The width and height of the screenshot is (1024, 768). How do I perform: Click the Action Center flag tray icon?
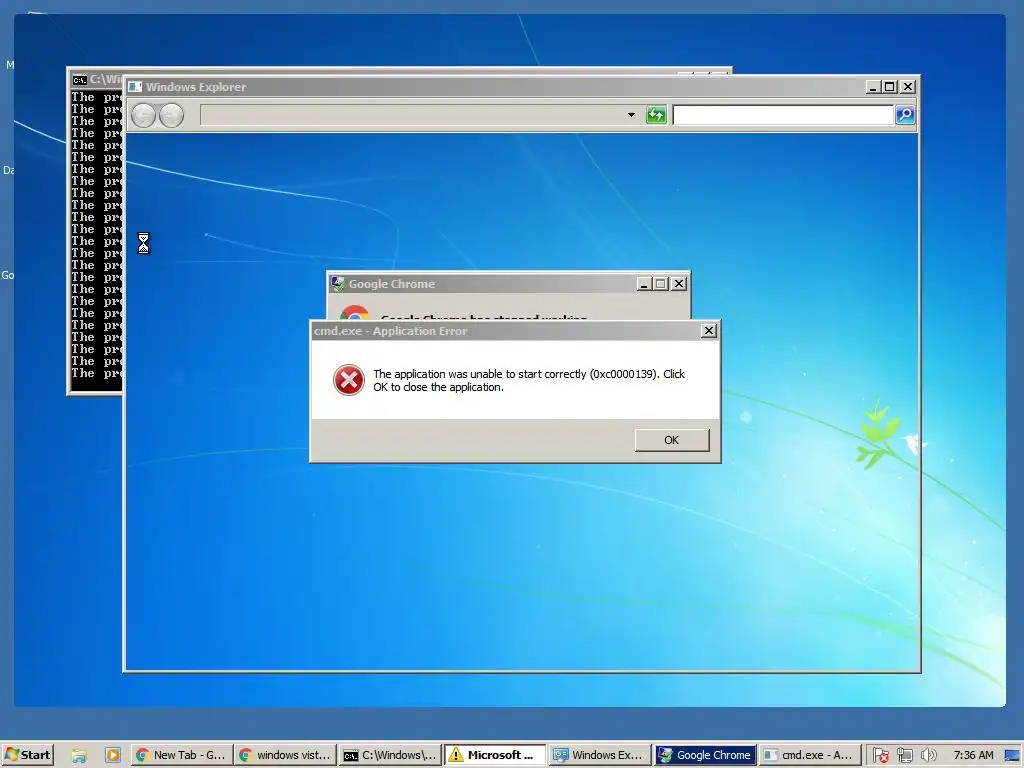[x=880, y=756]
